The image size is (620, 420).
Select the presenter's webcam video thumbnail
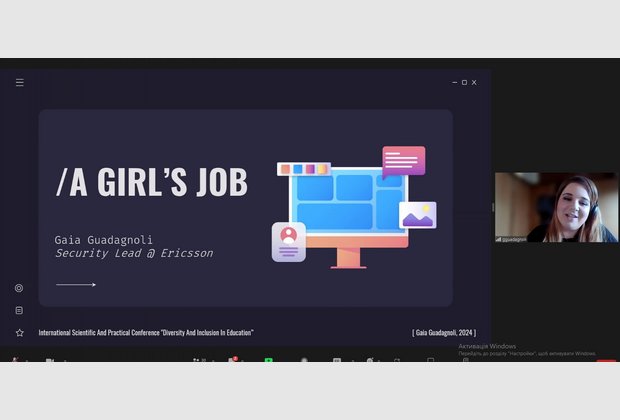click(x=556, y=207)
